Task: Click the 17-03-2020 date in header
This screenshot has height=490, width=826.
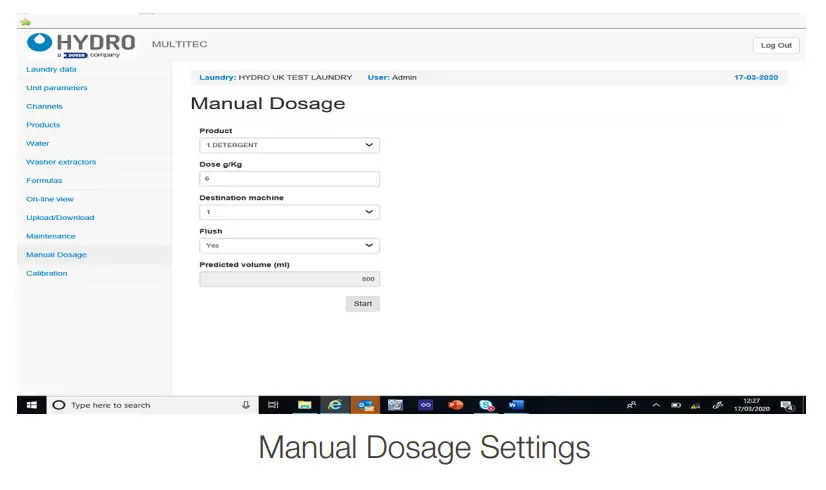Action: pos(756,77)
